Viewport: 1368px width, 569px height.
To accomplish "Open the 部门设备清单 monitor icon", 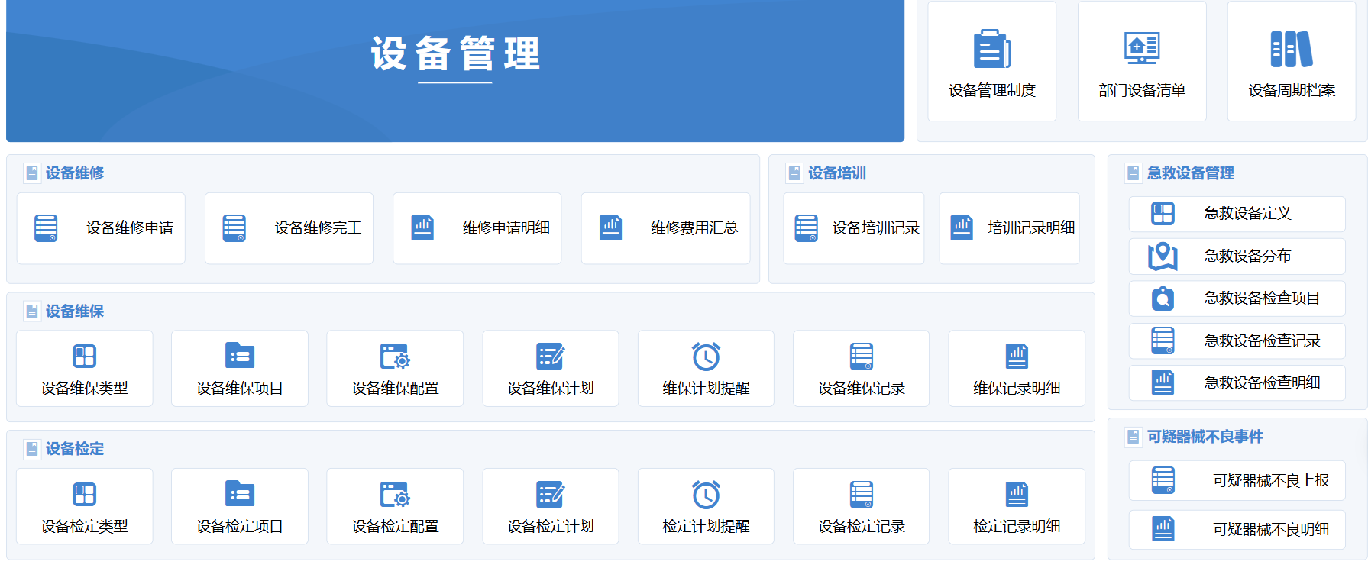I will click(x=1142, y=49).
